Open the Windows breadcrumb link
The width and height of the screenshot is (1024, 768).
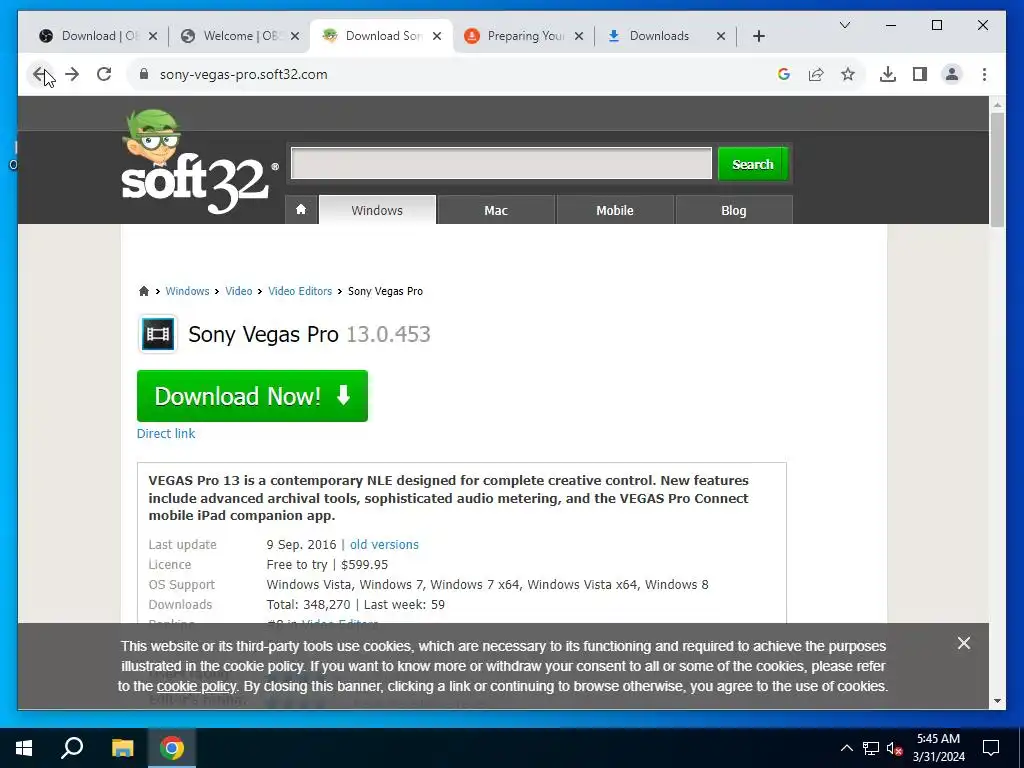point(187,291)
